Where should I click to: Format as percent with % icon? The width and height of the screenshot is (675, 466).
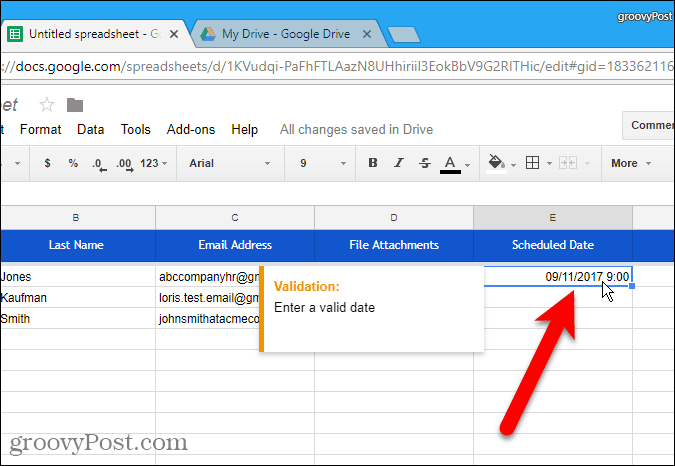(73, 163)
